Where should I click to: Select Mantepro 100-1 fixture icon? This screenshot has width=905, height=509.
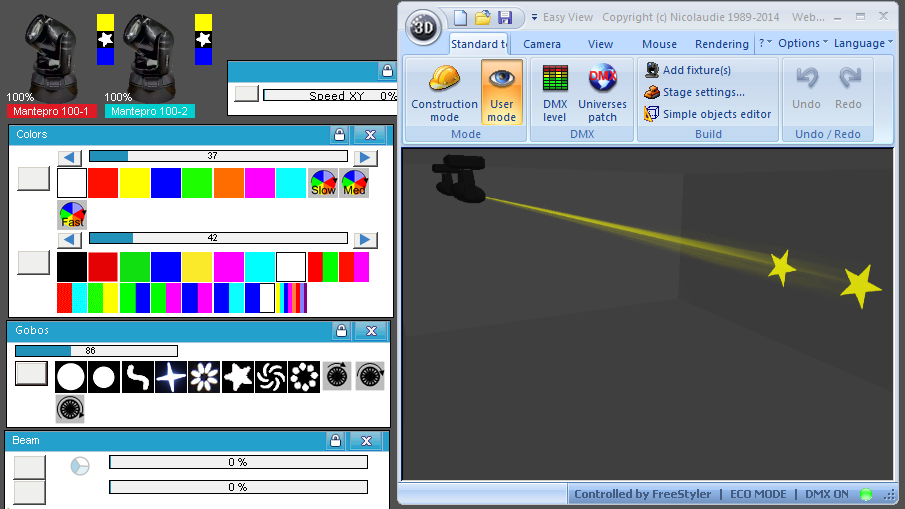coord(50,57)
